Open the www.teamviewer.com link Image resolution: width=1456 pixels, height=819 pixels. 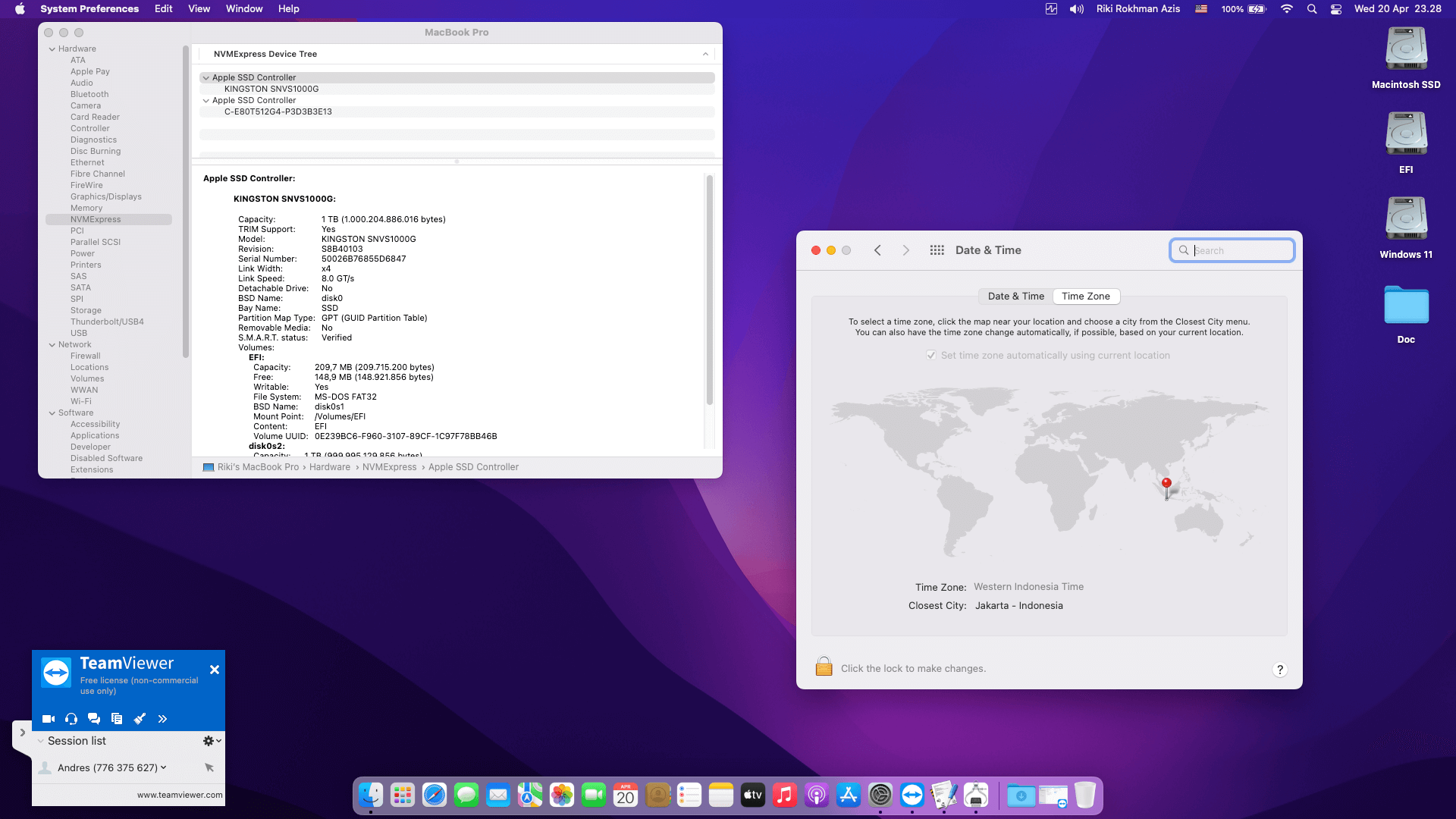[180, 795]
